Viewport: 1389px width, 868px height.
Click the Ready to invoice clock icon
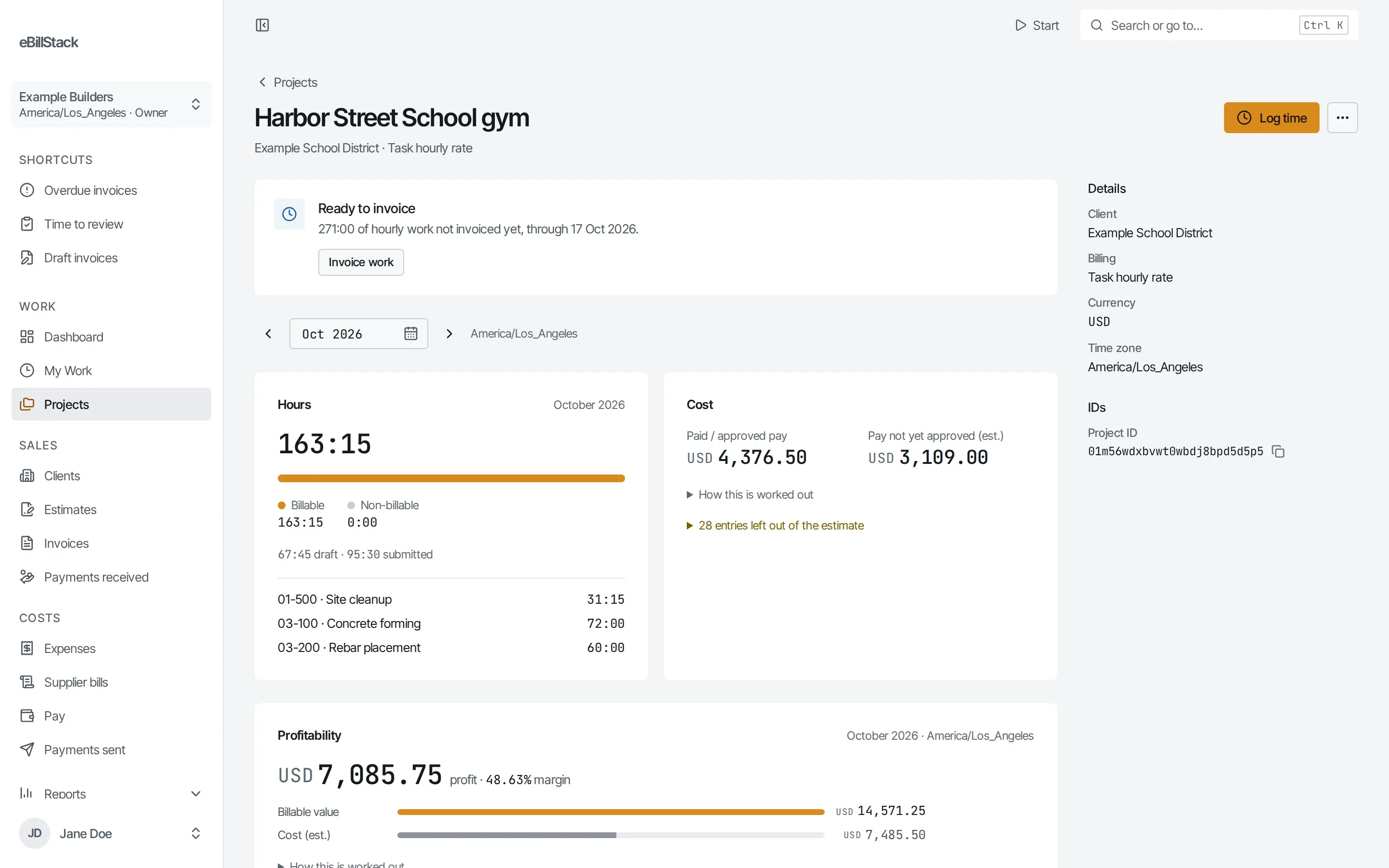click(x=289, y=214)
